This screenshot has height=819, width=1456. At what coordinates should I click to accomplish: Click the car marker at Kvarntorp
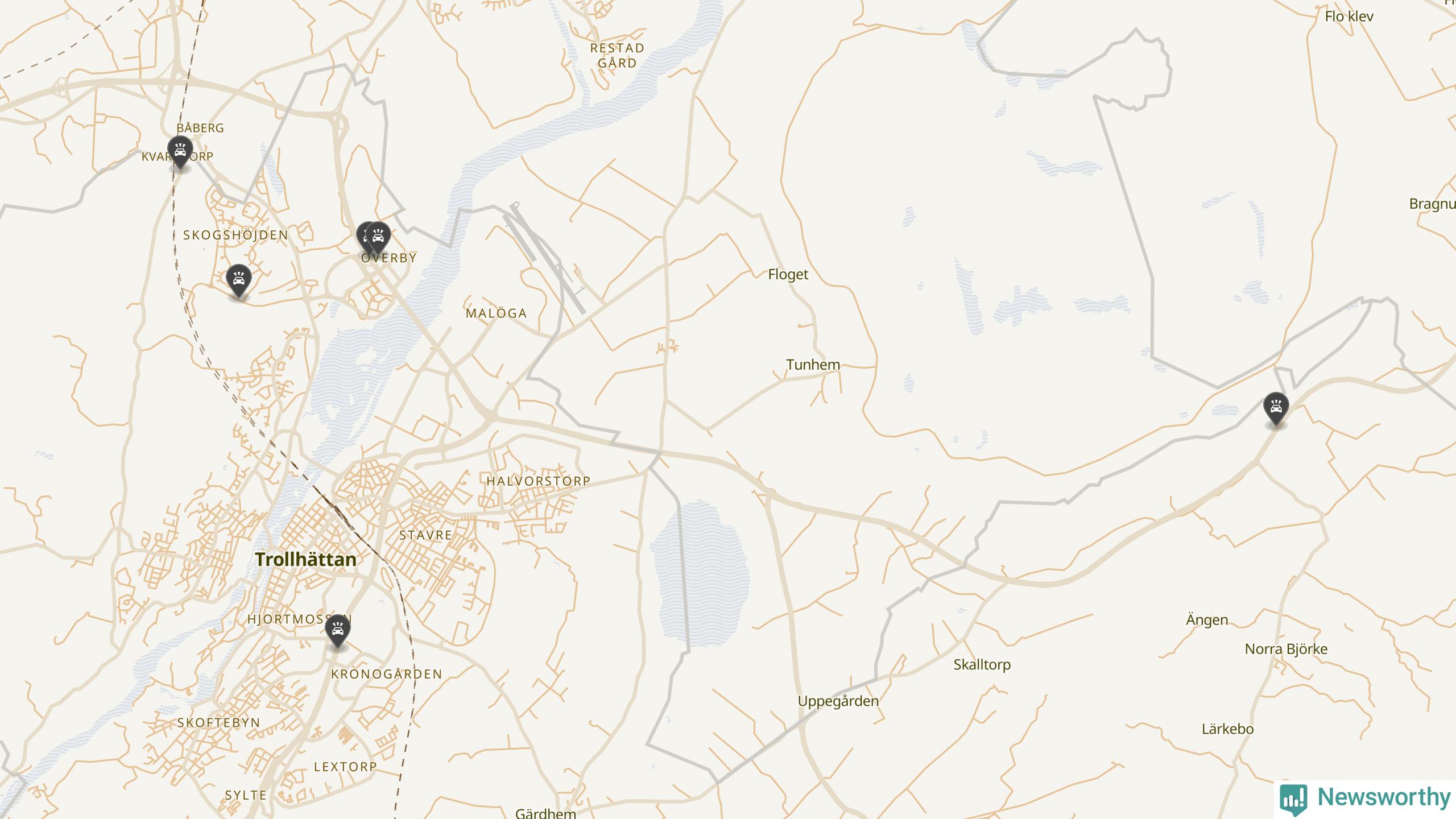point(180,151)
